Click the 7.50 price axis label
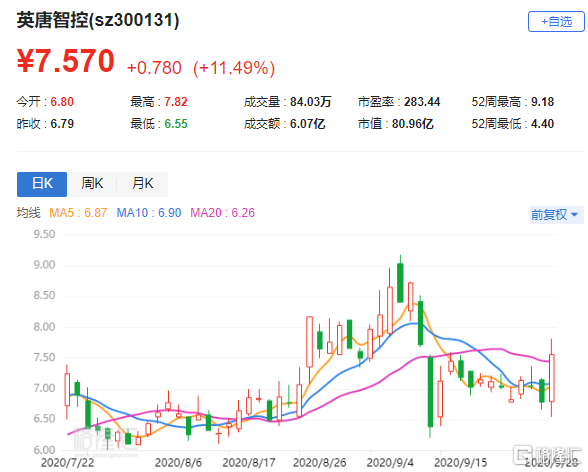 click(x=44, y=358)
